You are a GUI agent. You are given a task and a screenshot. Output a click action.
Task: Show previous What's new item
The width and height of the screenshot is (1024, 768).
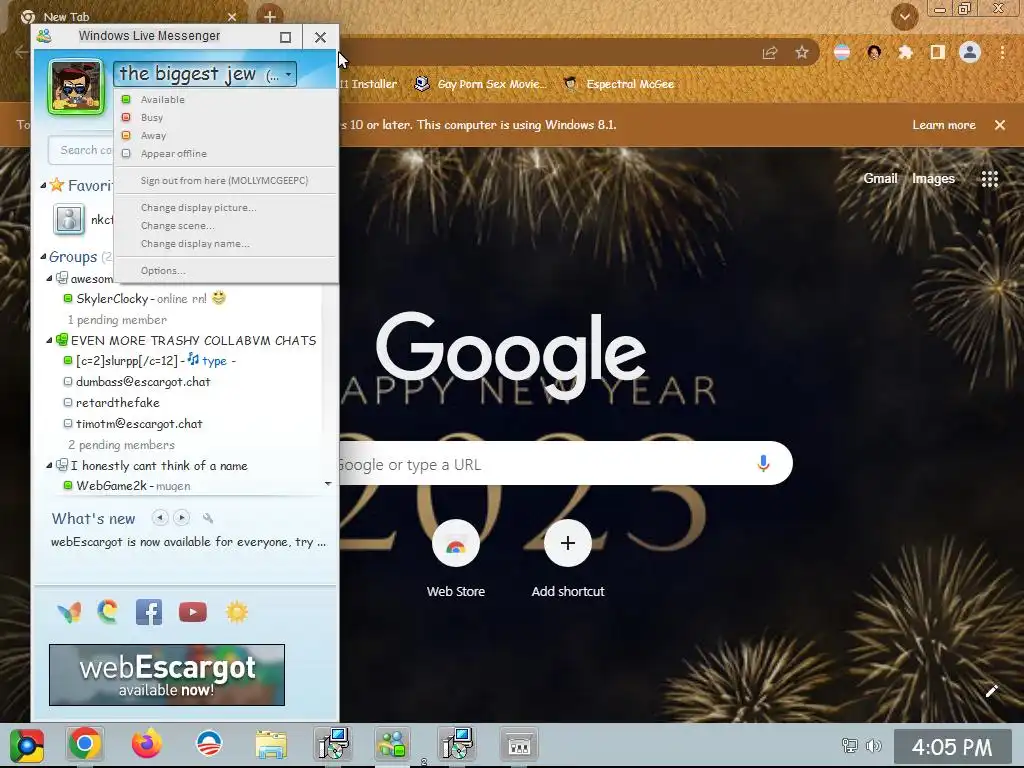(x=159, y=518)
